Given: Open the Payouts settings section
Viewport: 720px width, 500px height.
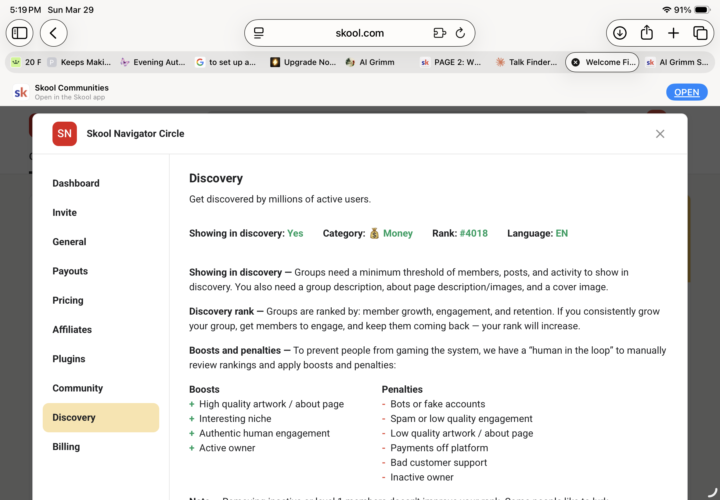Looking at the screenshot, I should (70, 271).
